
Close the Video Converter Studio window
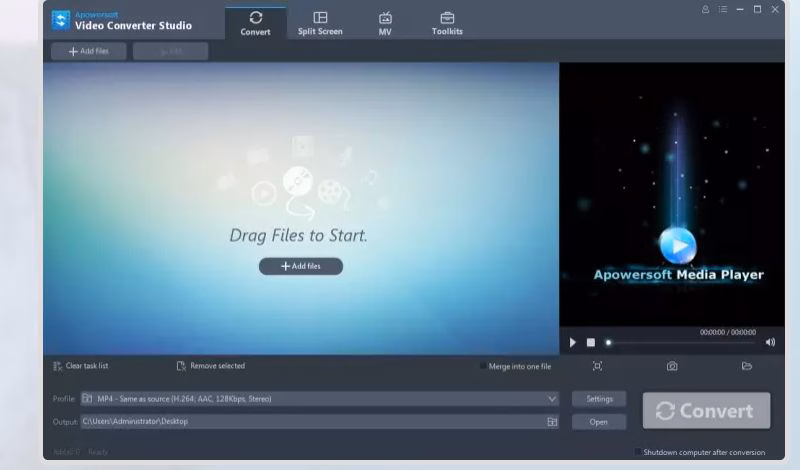click(775, 9)
